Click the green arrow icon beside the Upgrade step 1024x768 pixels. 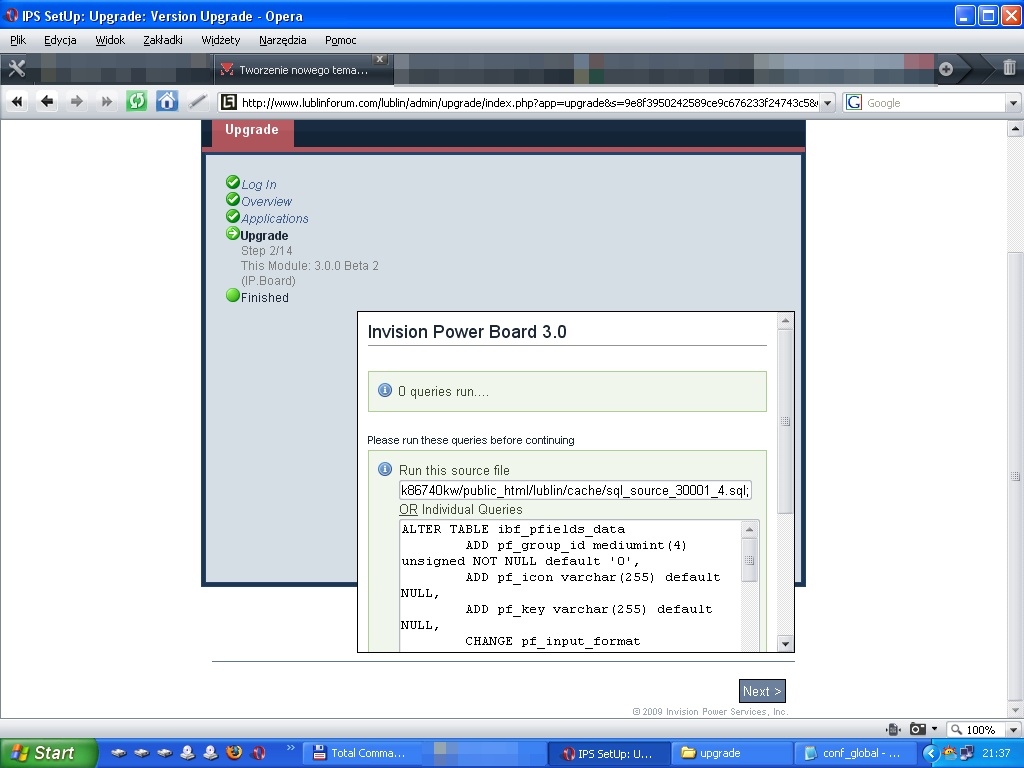coord(232,233)
